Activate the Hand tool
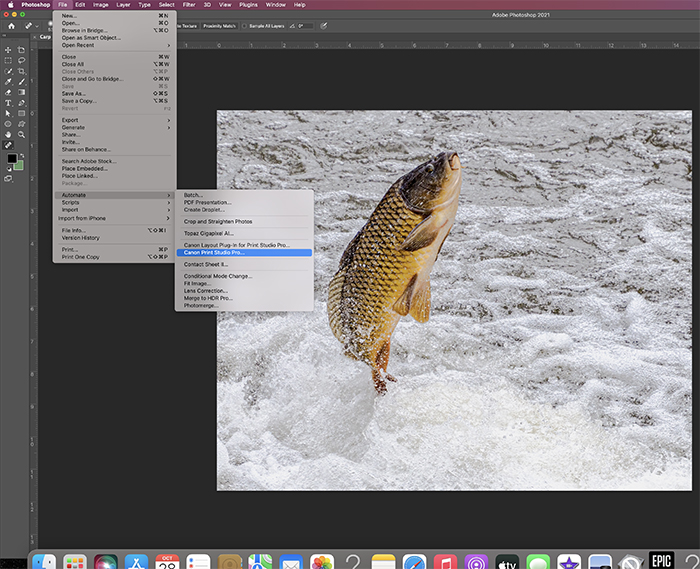700x569 pixels. point(8,134)
